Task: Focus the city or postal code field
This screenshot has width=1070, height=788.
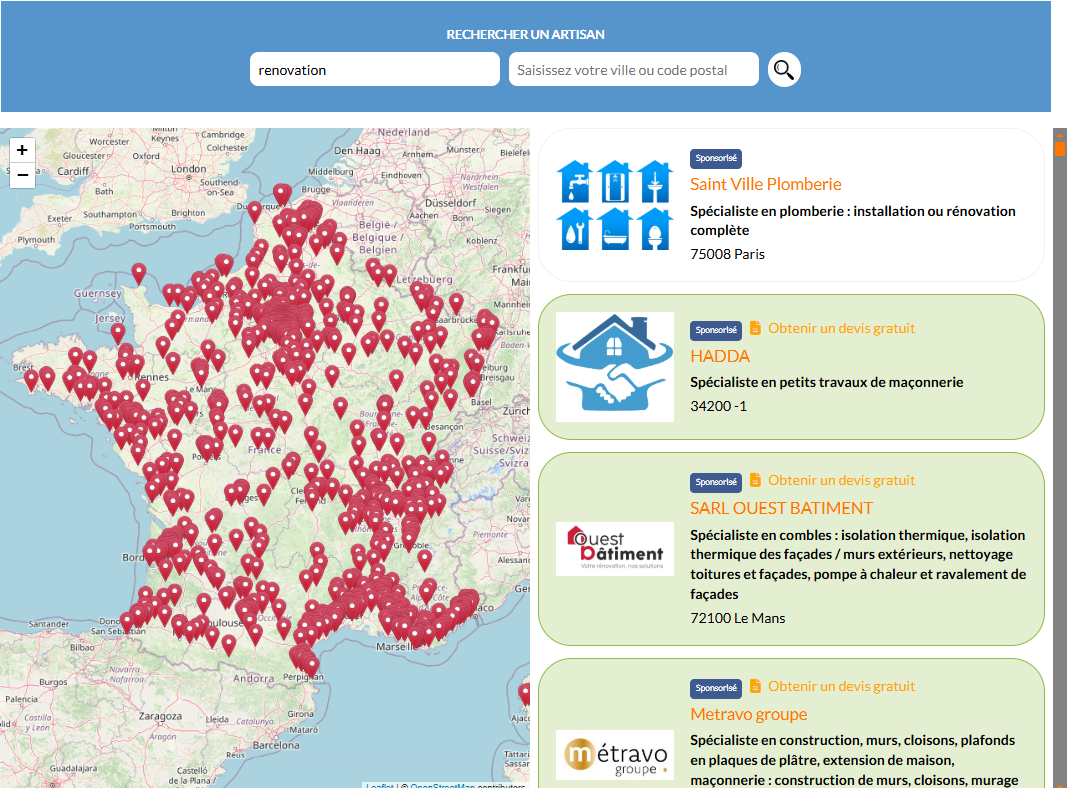Action: tap(633, 70)
